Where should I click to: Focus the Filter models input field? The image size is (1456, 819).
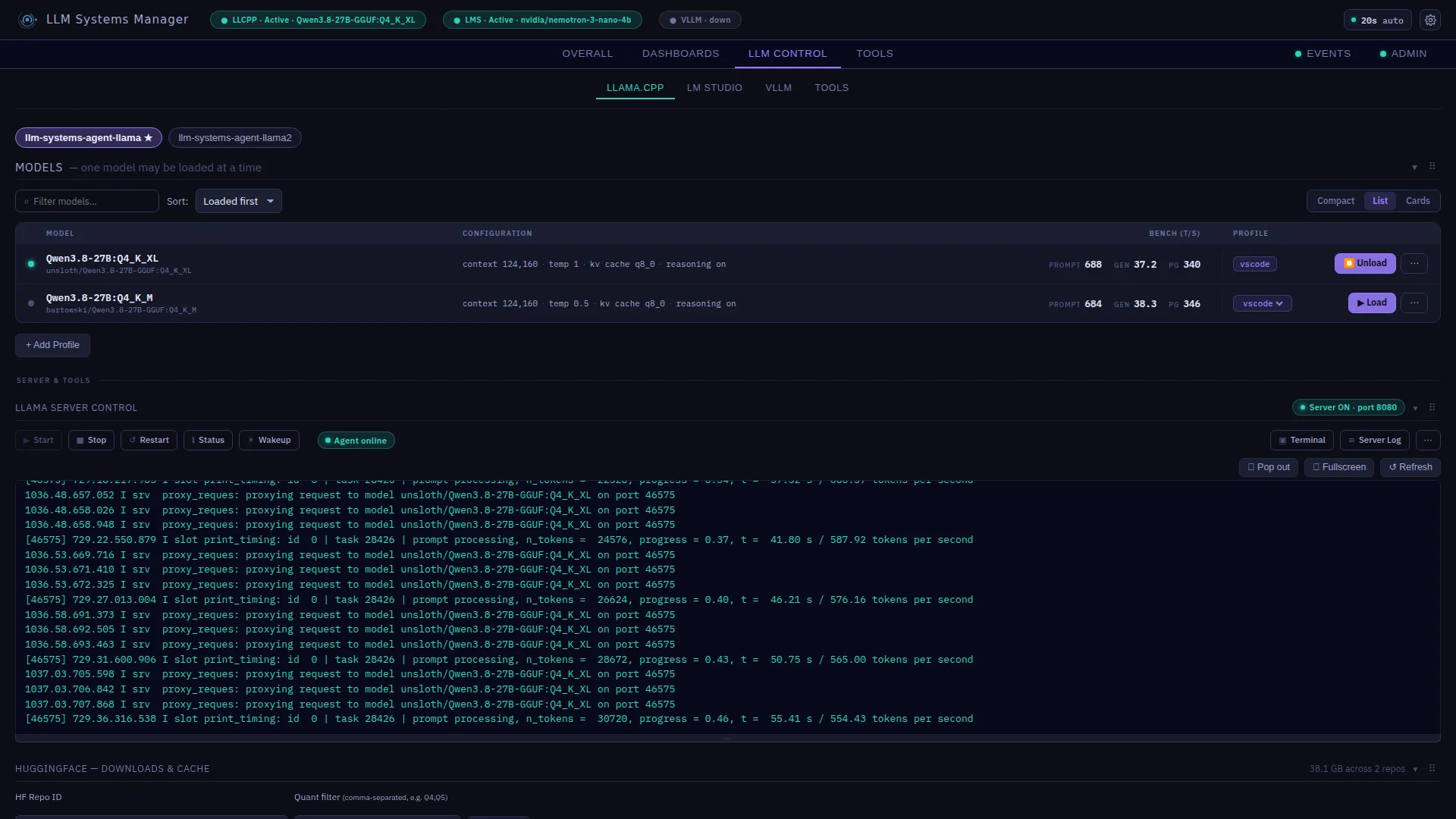87,201
